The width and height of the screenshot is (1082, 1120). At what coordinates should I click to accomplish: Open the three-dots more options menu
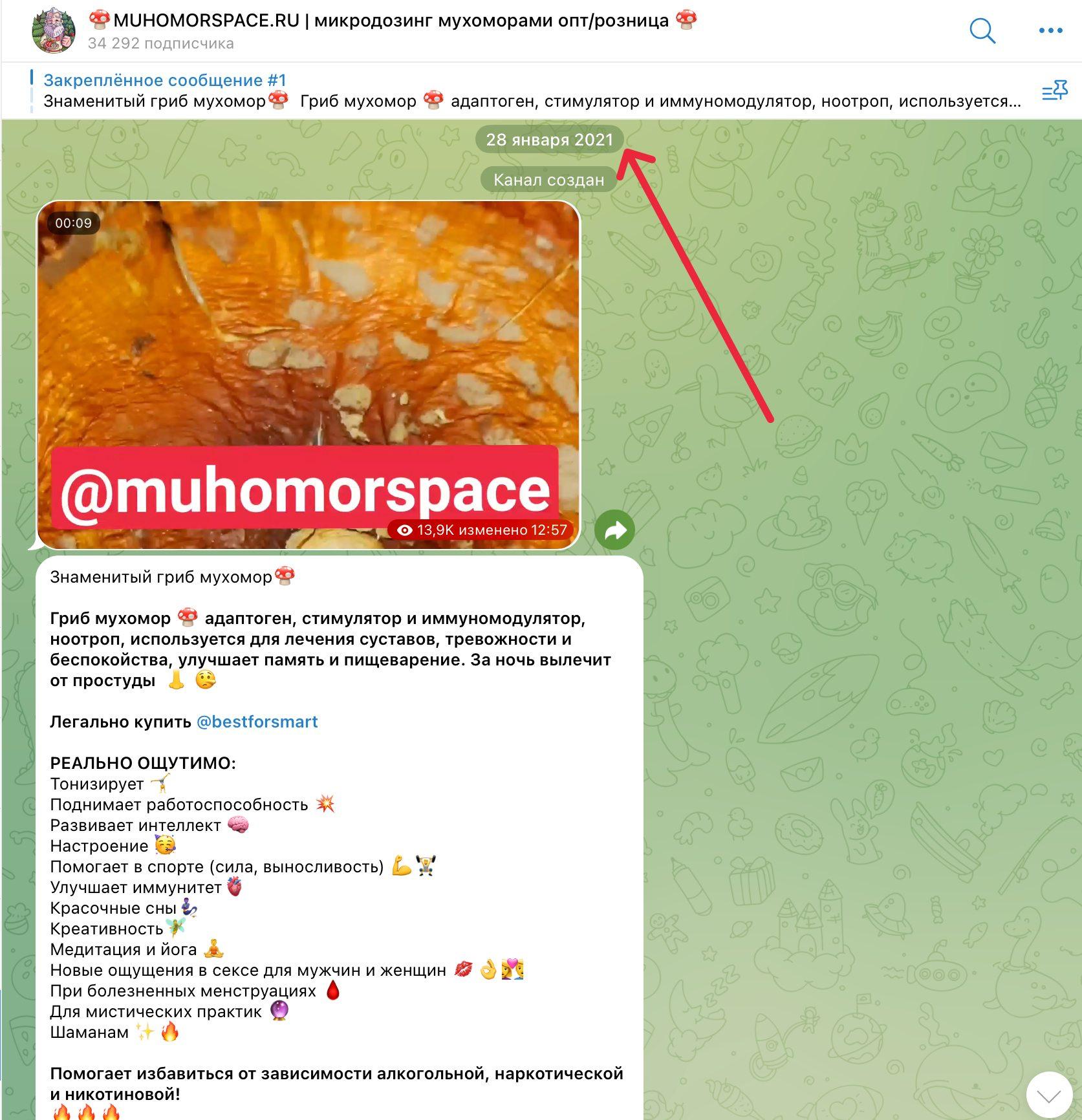[1050, 30]
